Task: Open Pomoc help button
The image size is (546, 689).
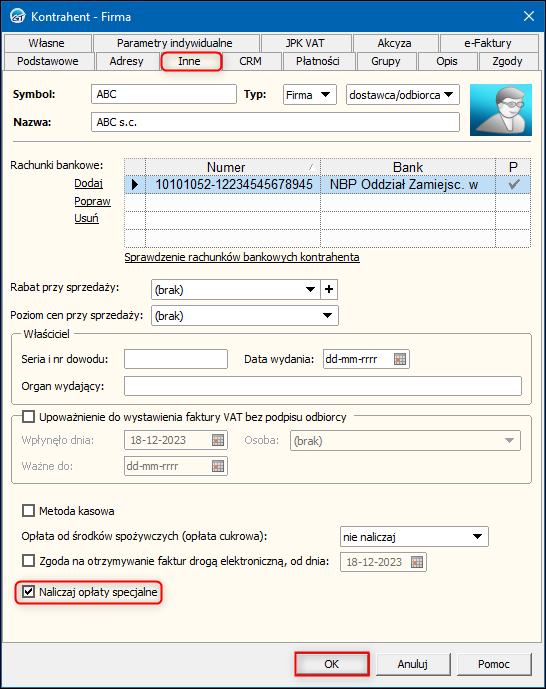Action: coord(494,664)
